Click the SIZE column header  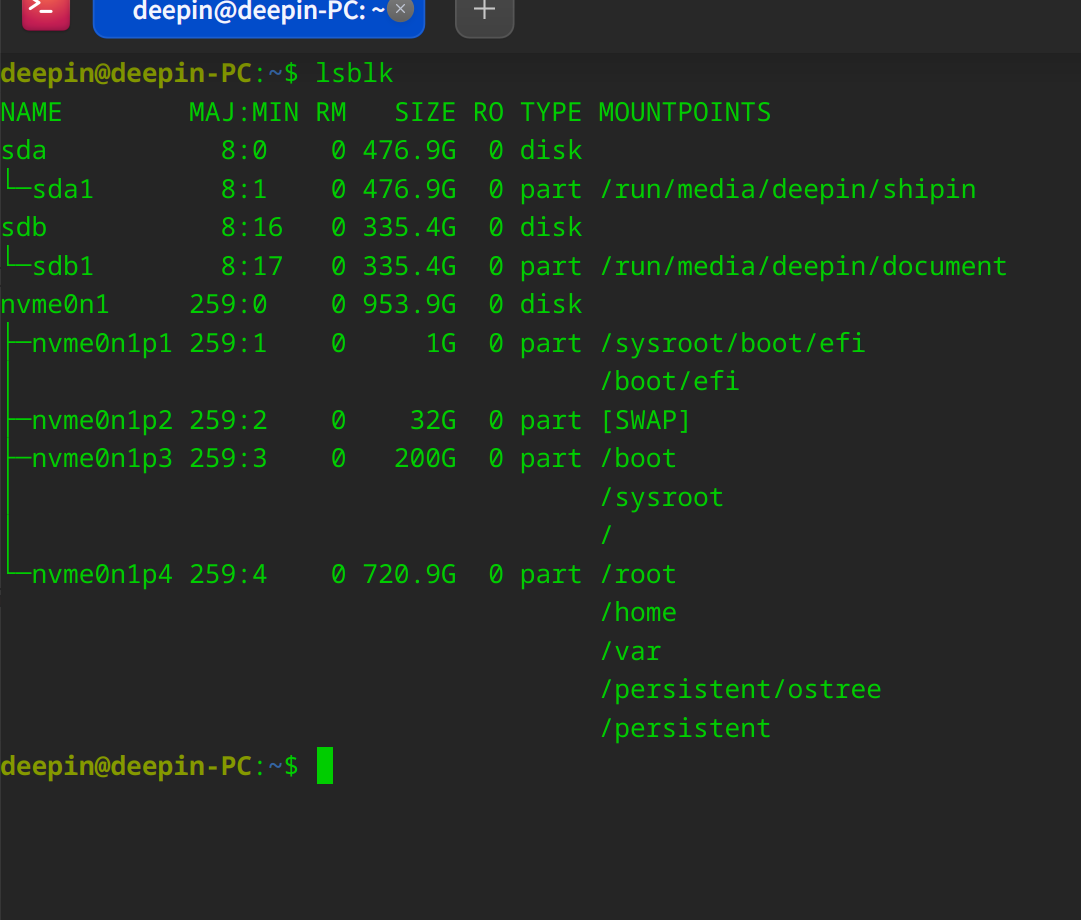[x=425, y=112]
